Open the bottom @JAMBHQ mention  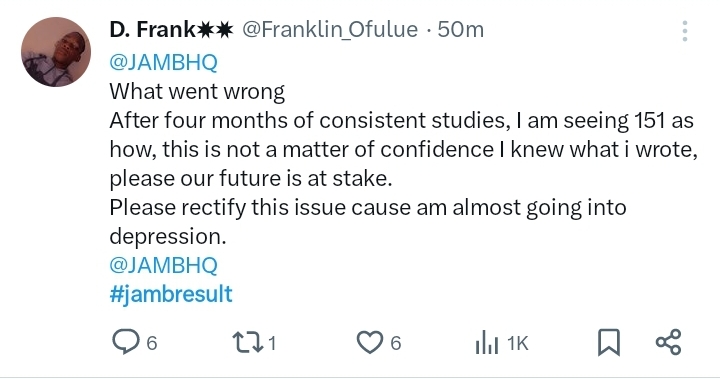(163, 265)
